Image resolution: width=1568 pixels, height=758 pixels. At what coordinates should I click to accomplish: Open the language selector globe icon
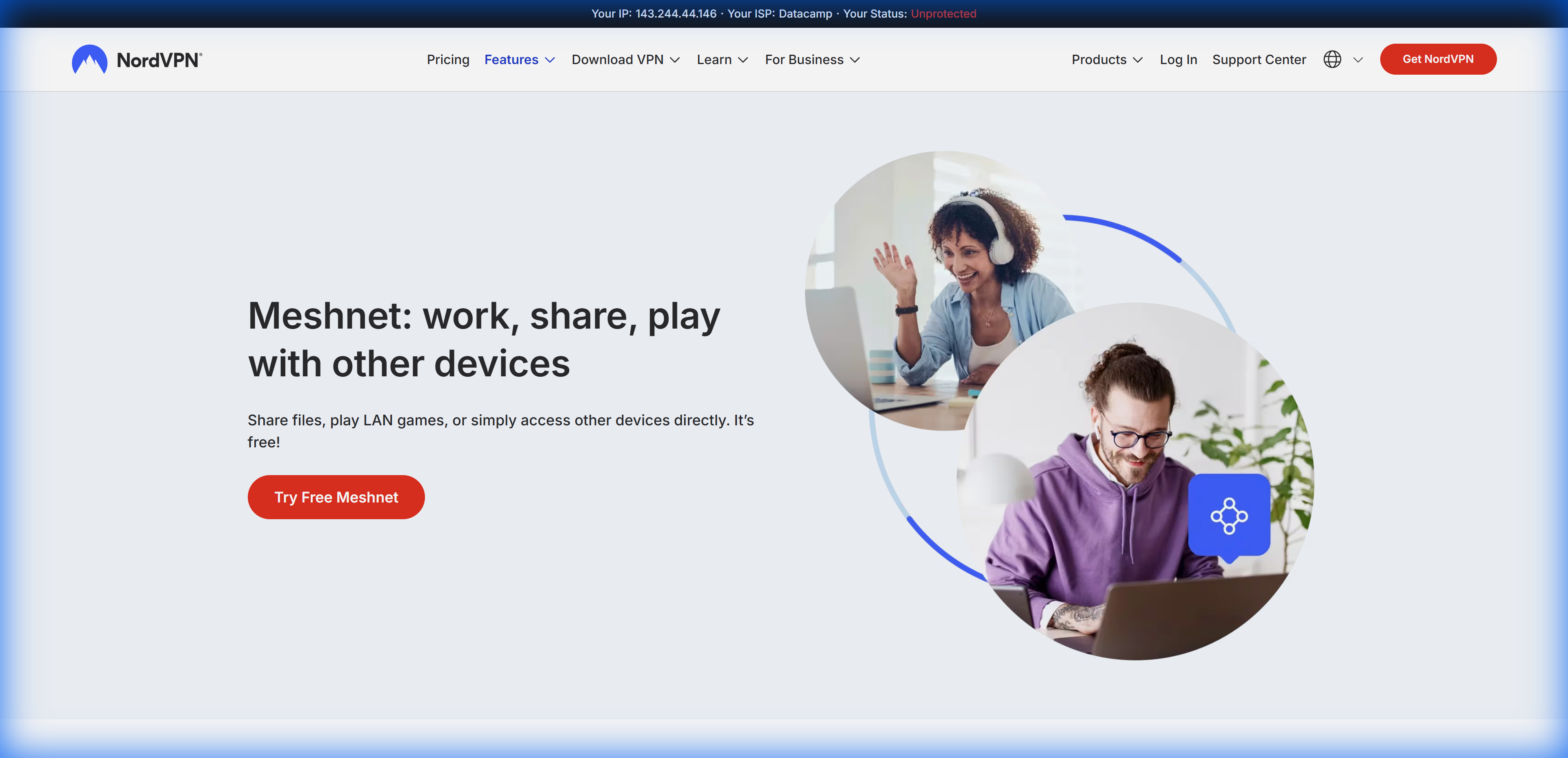1333,59
